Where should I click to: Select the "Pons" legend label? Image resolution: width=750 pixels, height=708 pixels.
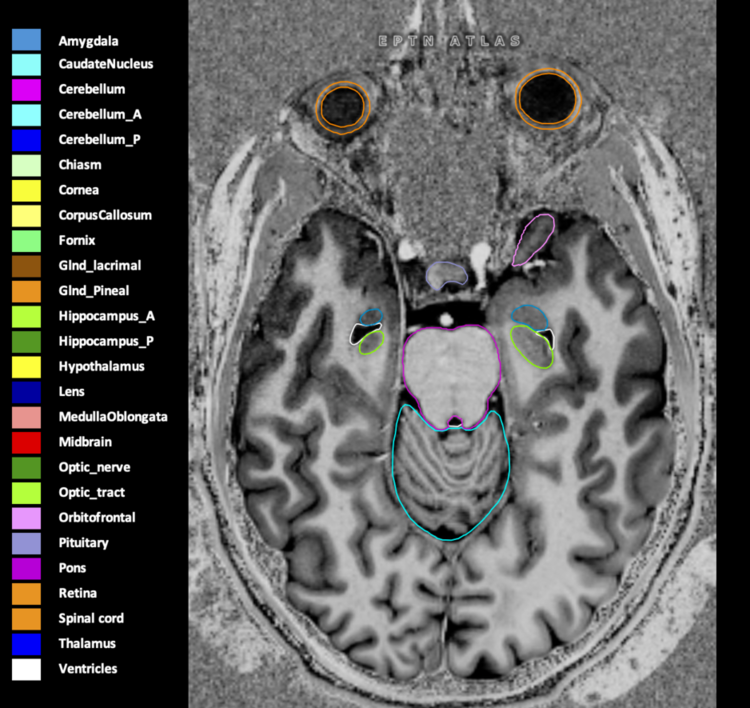pyautogui.click(x=72, y=568)
